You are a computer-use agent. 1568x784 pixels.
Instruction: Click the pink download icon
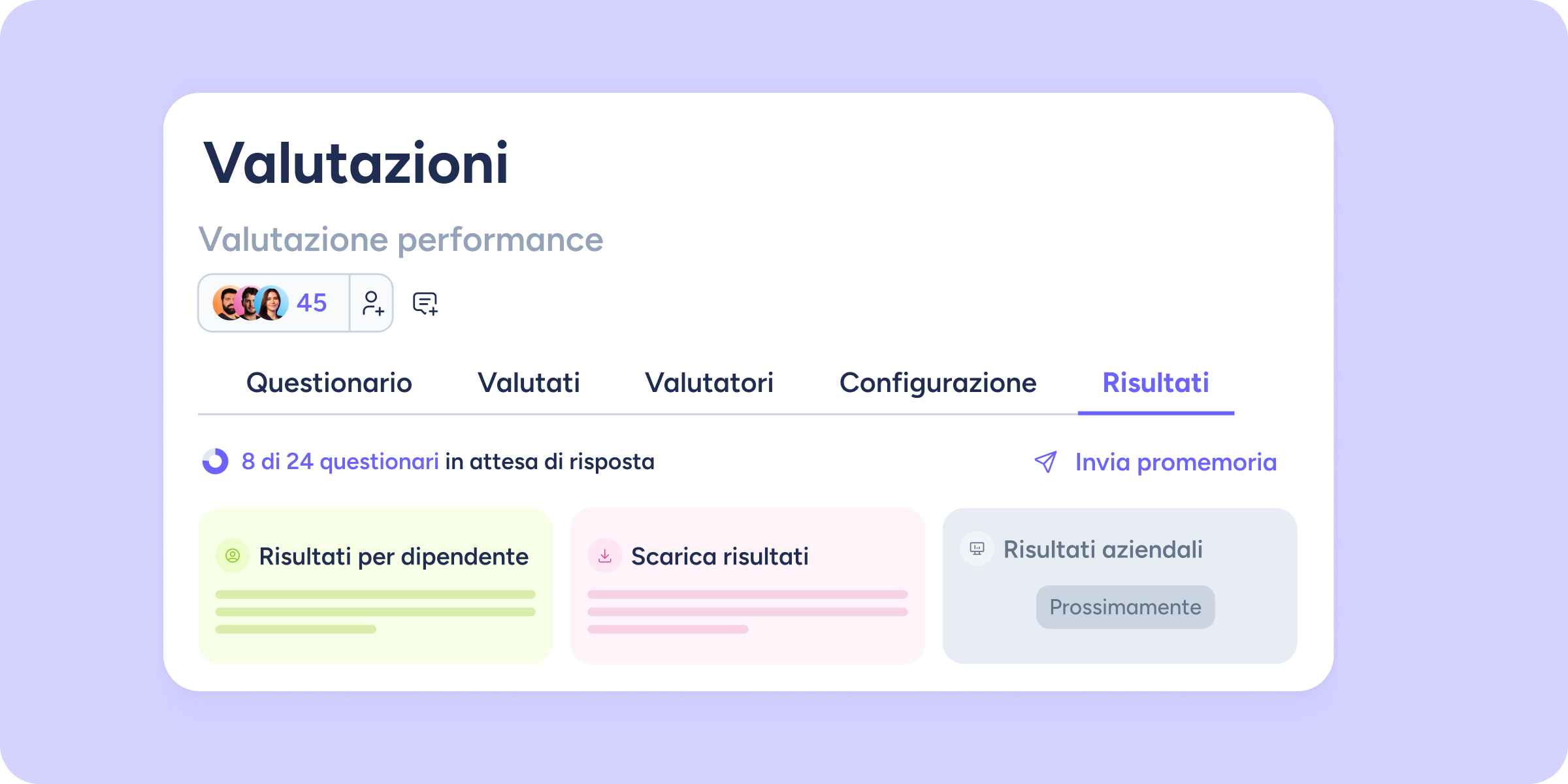tap(605, 556)
